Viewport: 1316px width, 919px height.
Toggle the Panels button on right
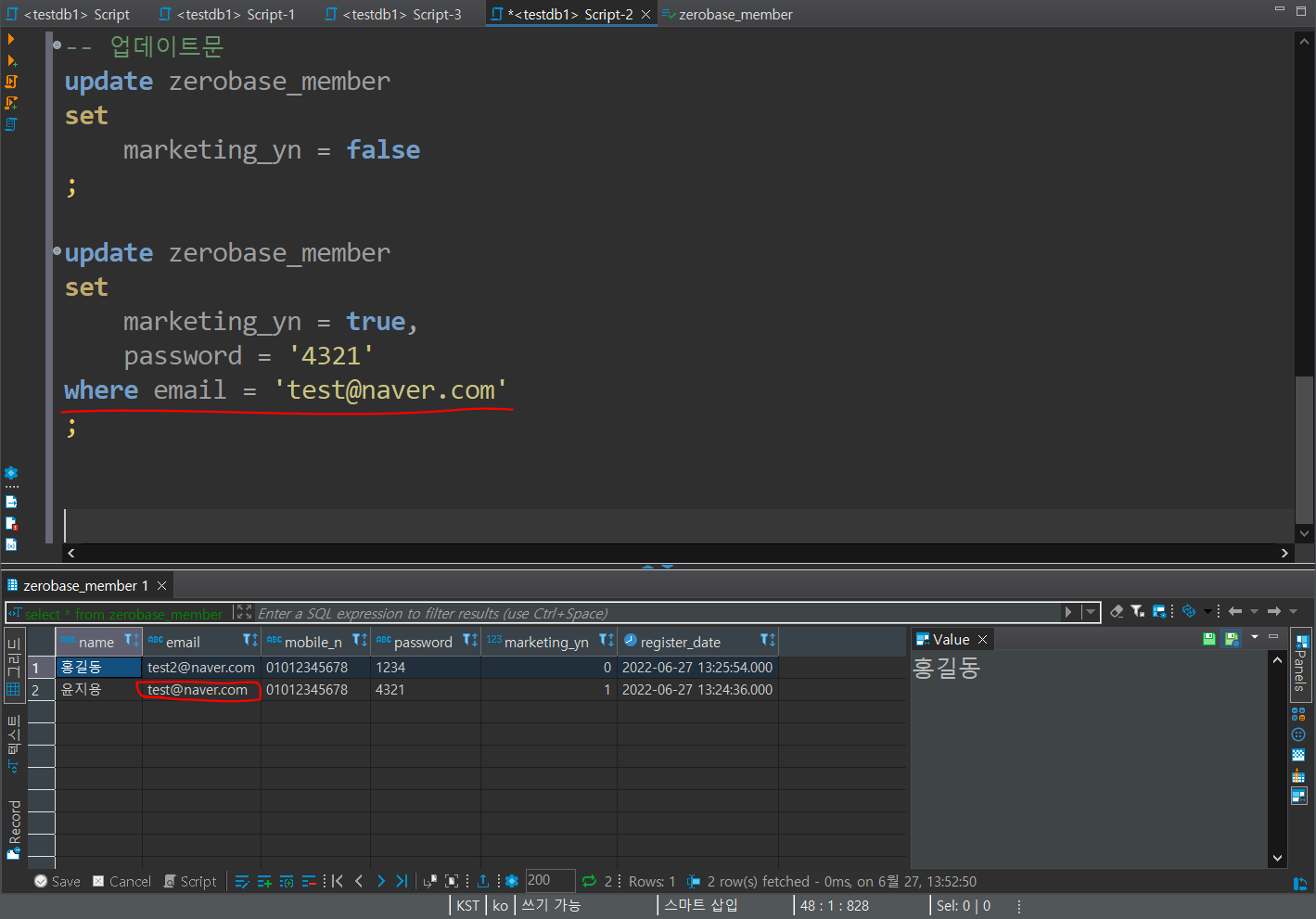[1300, 664]
